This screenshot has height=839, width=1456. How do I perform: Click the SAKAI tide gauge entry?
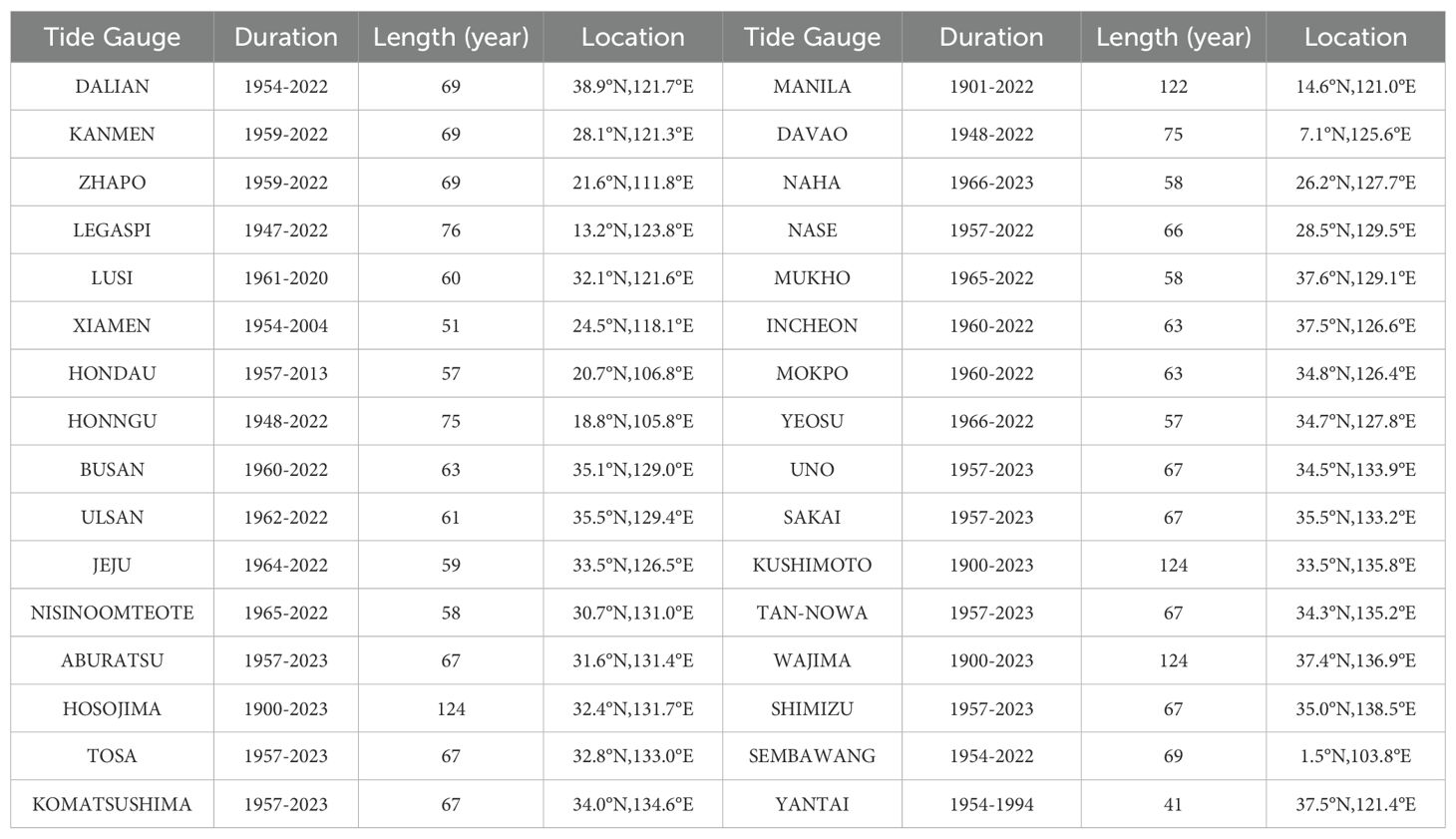click(x=812, y=518)
